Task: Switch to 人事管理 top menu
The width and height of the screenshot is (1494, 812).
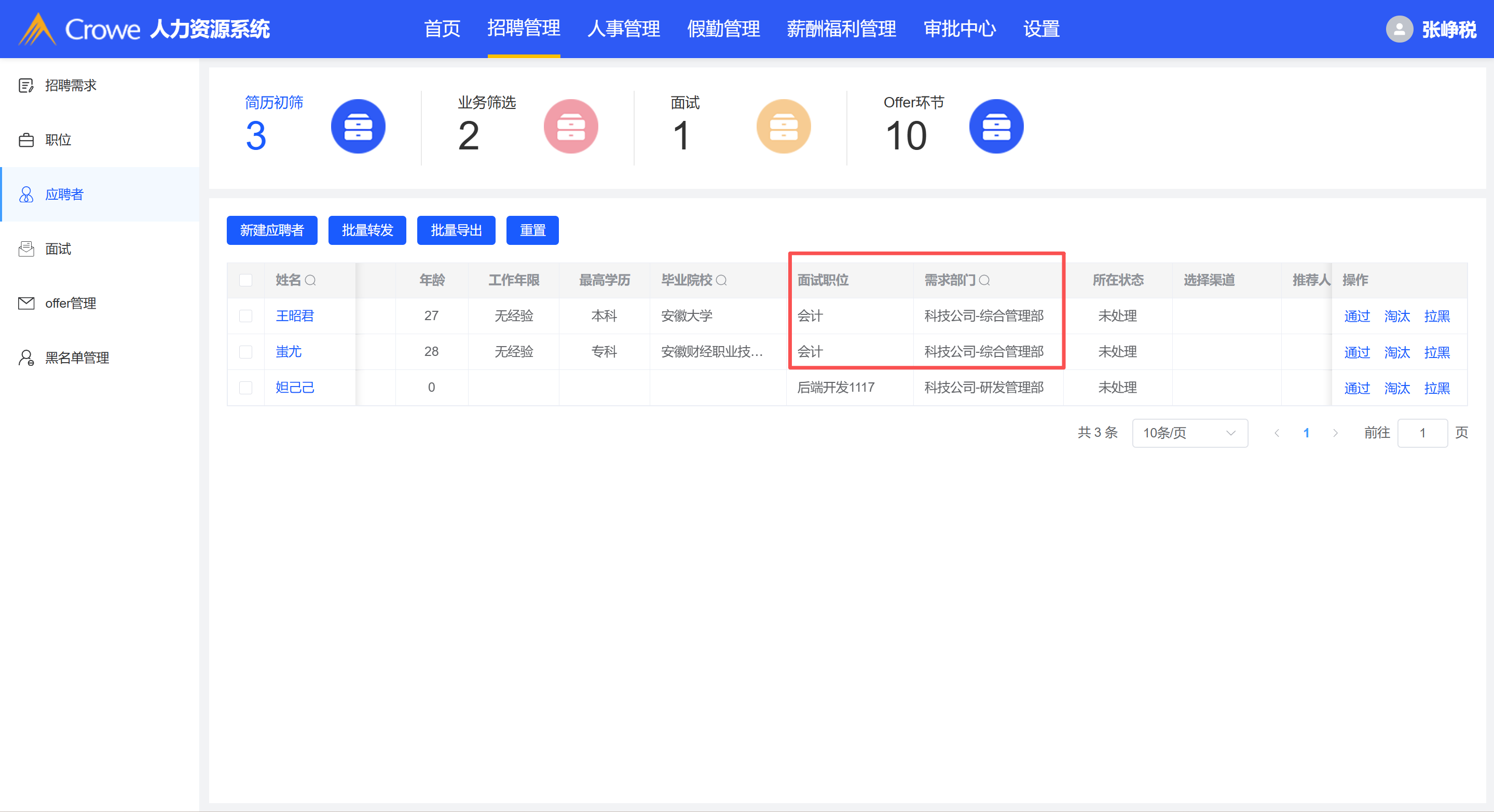Action: [623, 29]
